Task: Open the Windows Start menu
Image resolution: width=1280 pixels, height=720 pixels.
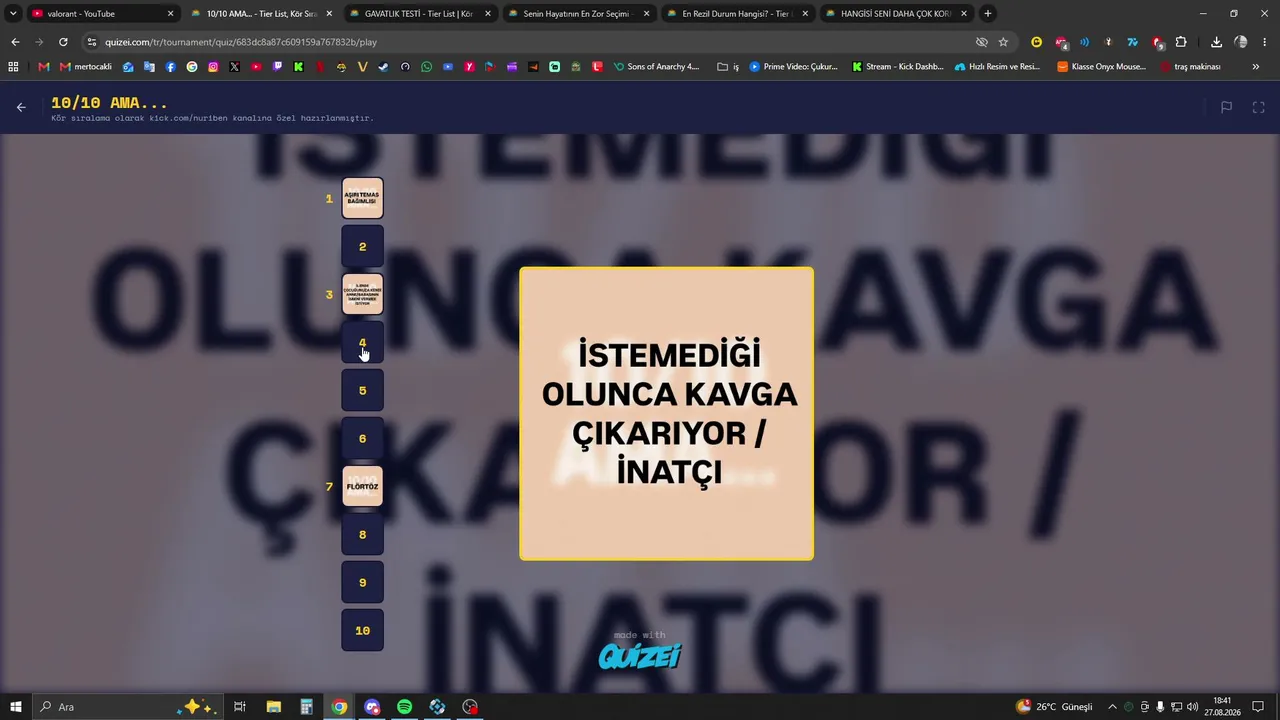Action: coord(15,707)
